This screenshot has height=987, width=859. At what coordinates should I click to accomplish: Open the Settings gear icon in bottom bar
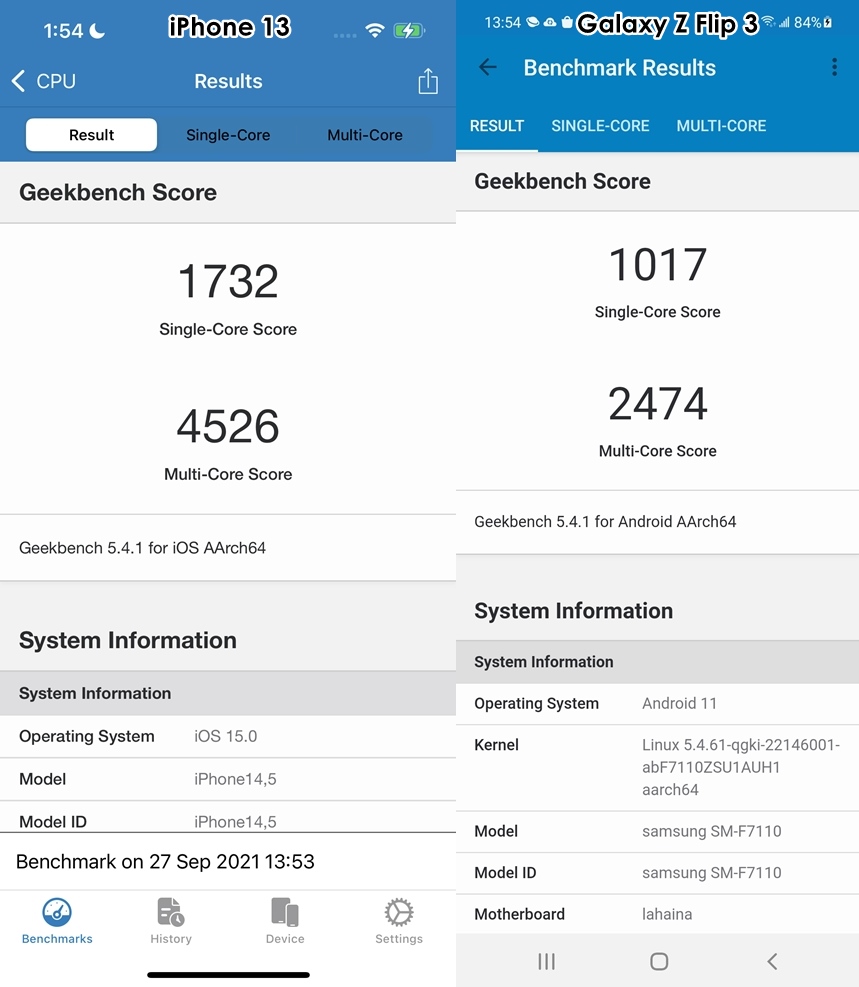click(399, 913)
